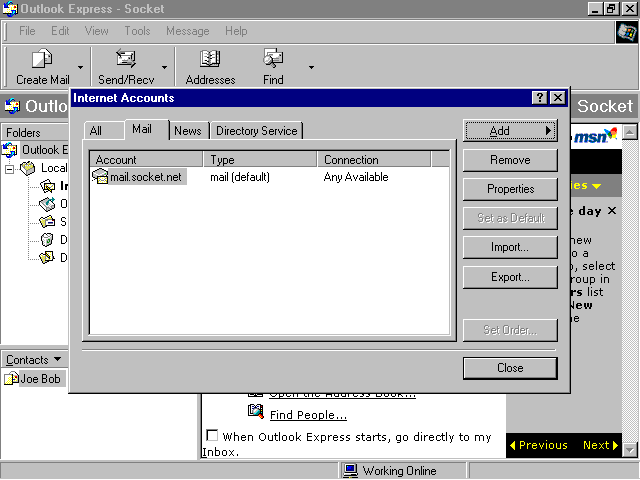Select the Drafts folder icon

click(x=47, y=257)
